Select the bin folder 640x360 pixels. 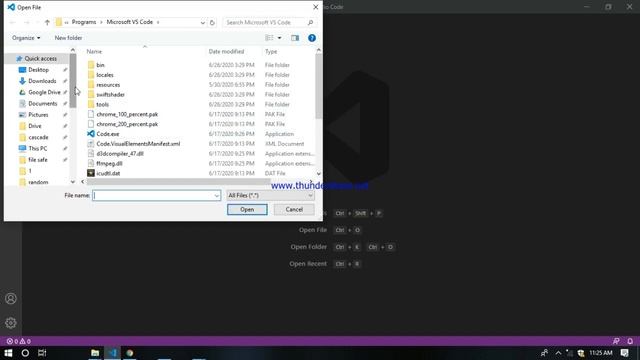pos(100,65)
